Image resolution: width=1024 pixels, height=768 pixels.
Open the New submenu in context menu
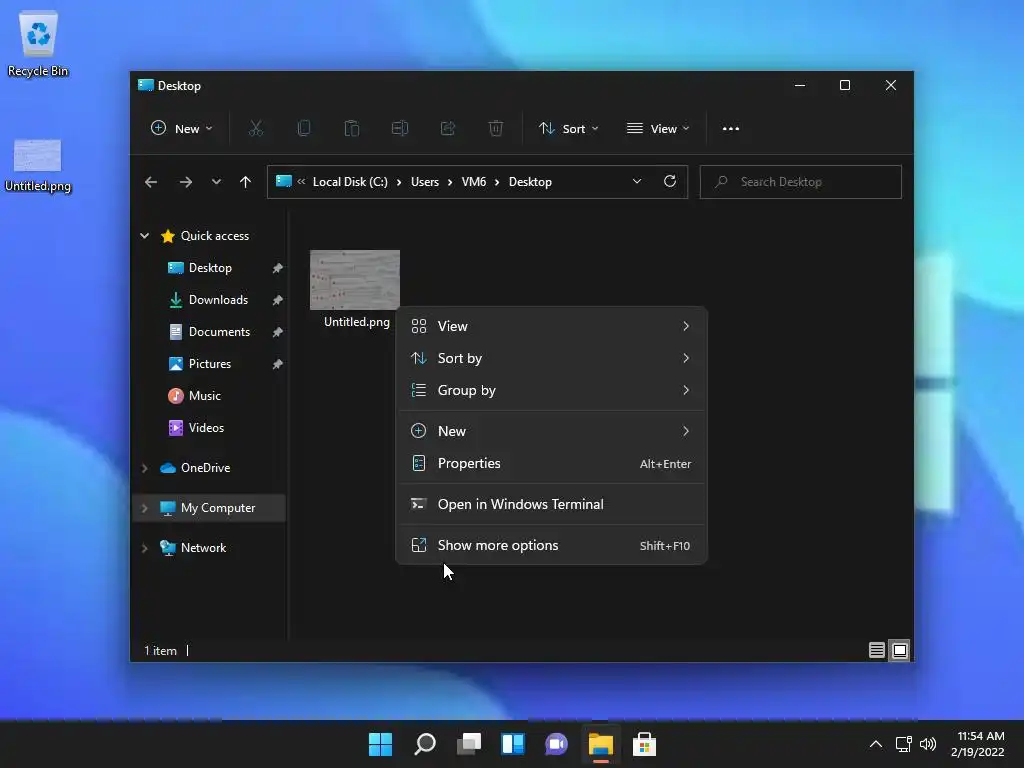click(x=551, y=431)
